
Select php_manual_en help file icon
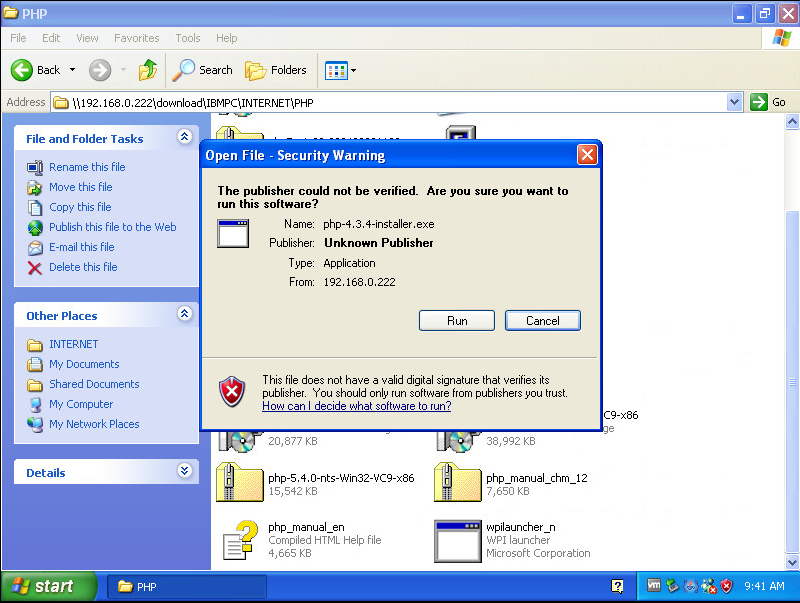point(240,541)
